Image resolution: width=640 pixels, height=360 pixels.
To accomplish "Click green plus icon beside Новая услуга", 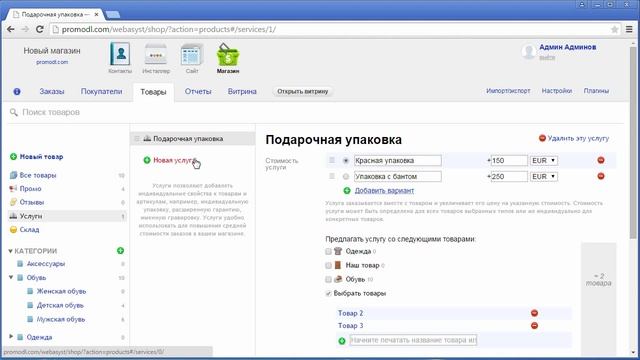I will [x=147, y=160].
